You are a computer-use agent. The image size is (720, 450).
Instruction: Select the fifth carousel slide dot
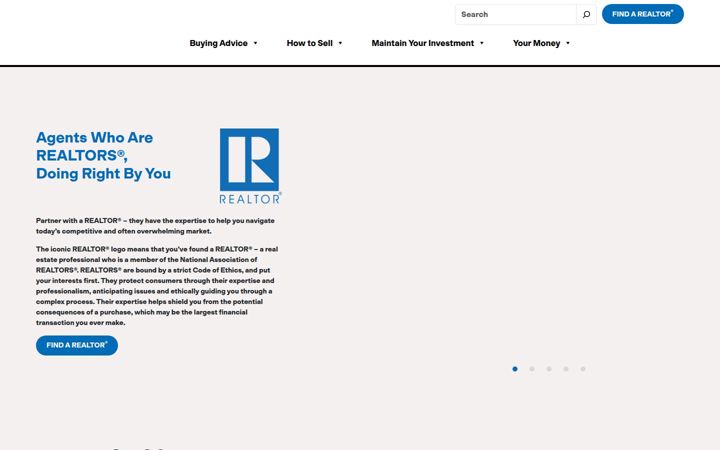click(x=583, y=369)
